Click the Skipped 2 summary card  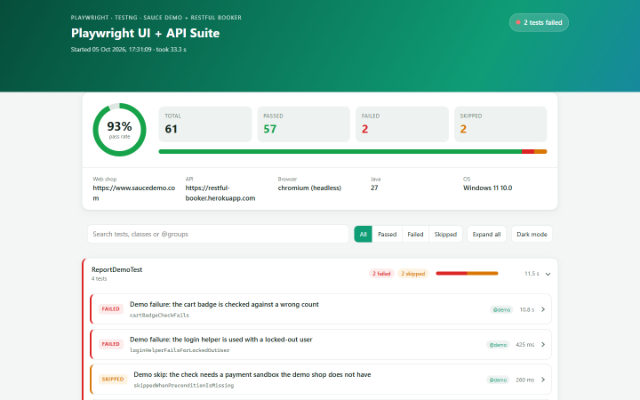[x=500, y=124]
